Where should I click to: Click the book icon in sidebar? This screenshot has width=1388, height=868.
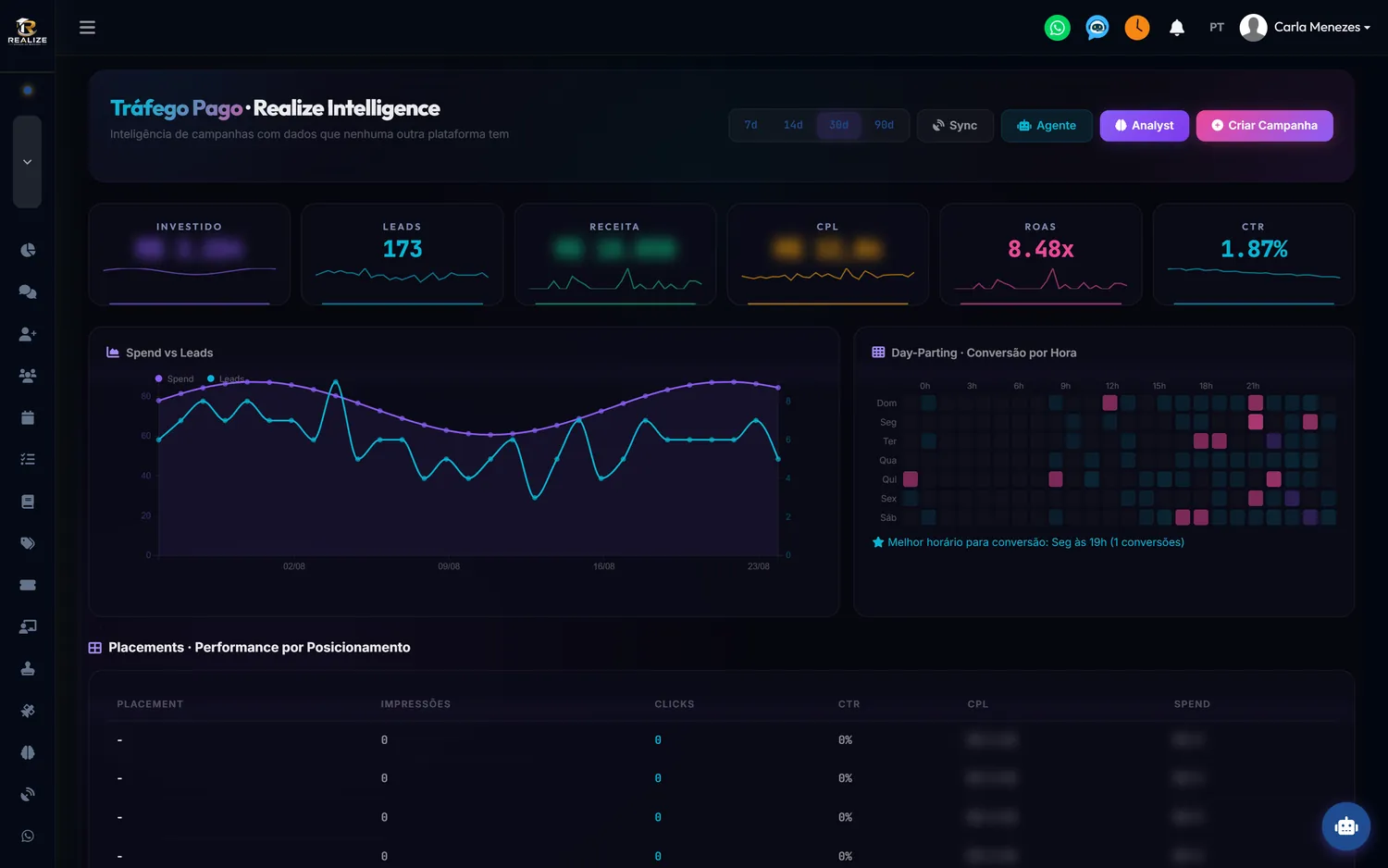coord(28,502)
